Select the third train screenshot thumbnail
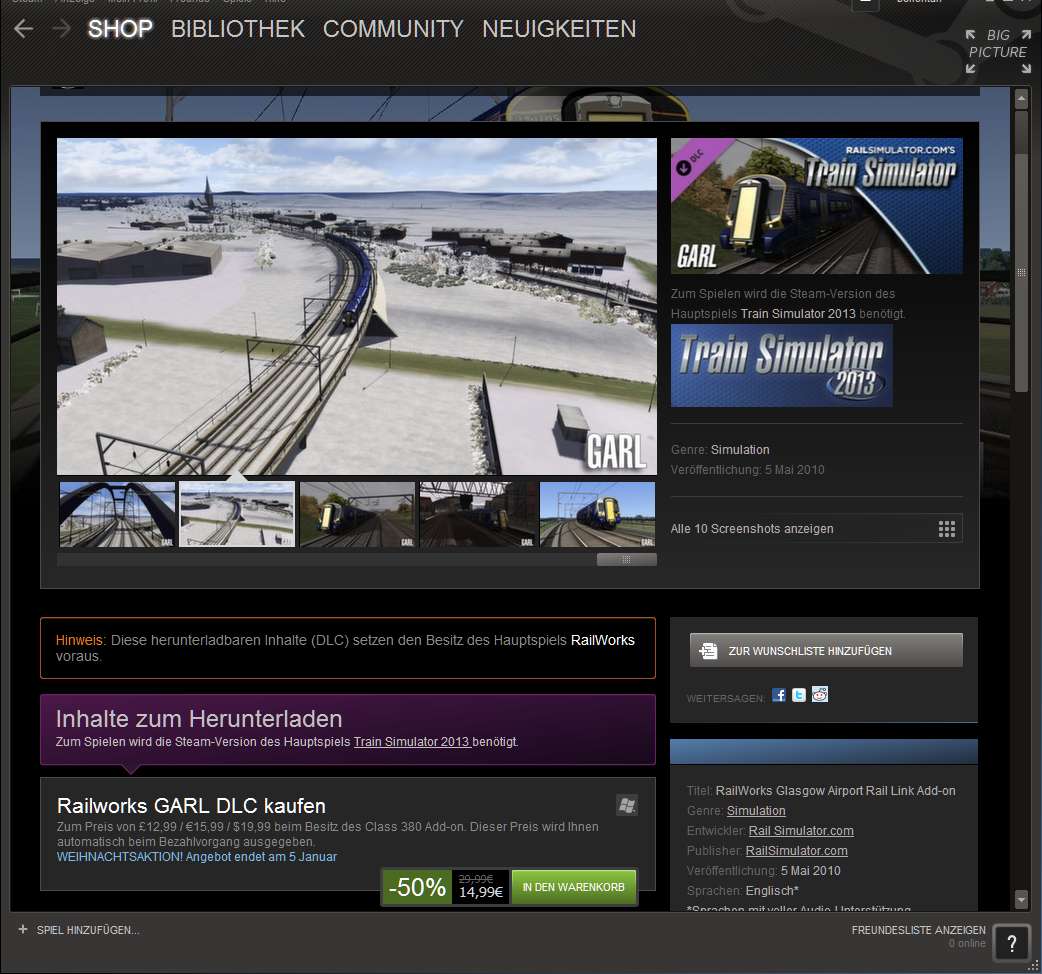The width and height of the screenshot is (1042, 974). 358,515
